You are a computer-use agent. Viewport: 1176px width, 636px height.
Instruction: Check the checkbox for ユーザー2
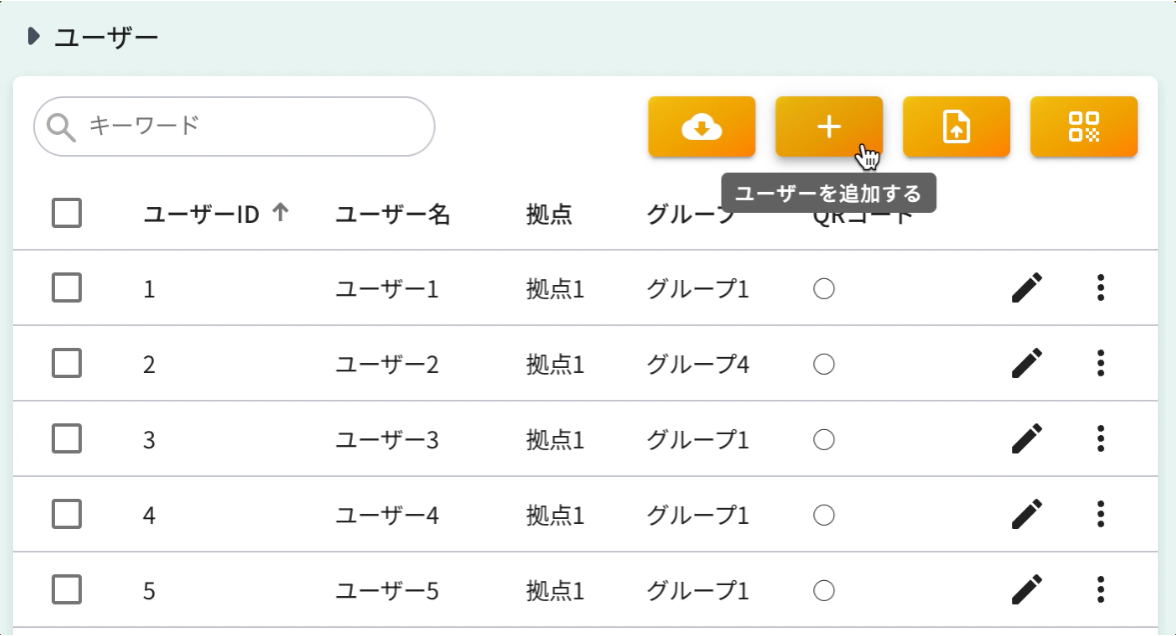[66, 363]
